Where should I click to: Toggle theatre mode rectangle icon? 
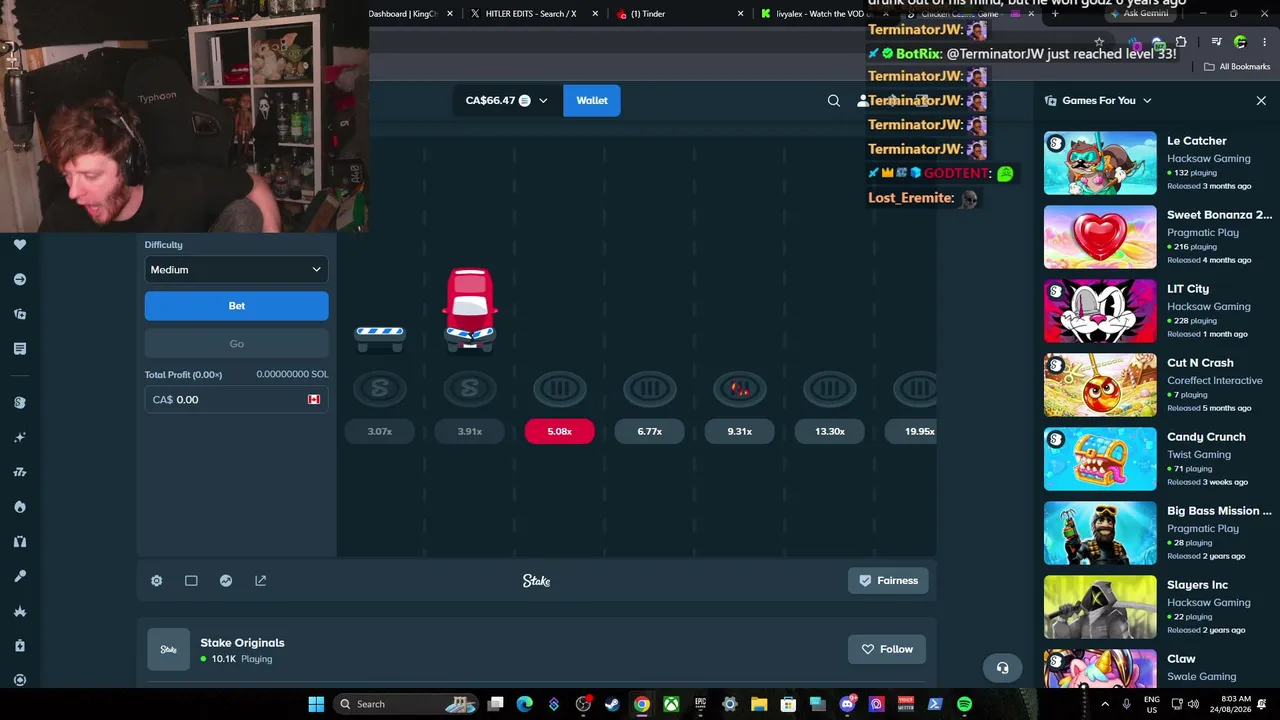click(191, 581)
